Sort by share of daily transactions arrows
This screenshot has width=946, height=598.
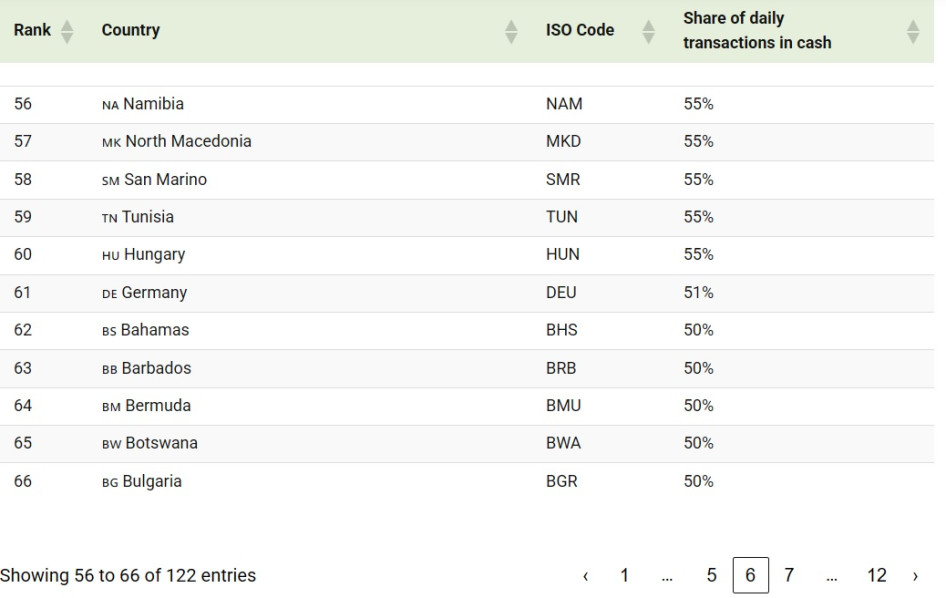[912, 31]
